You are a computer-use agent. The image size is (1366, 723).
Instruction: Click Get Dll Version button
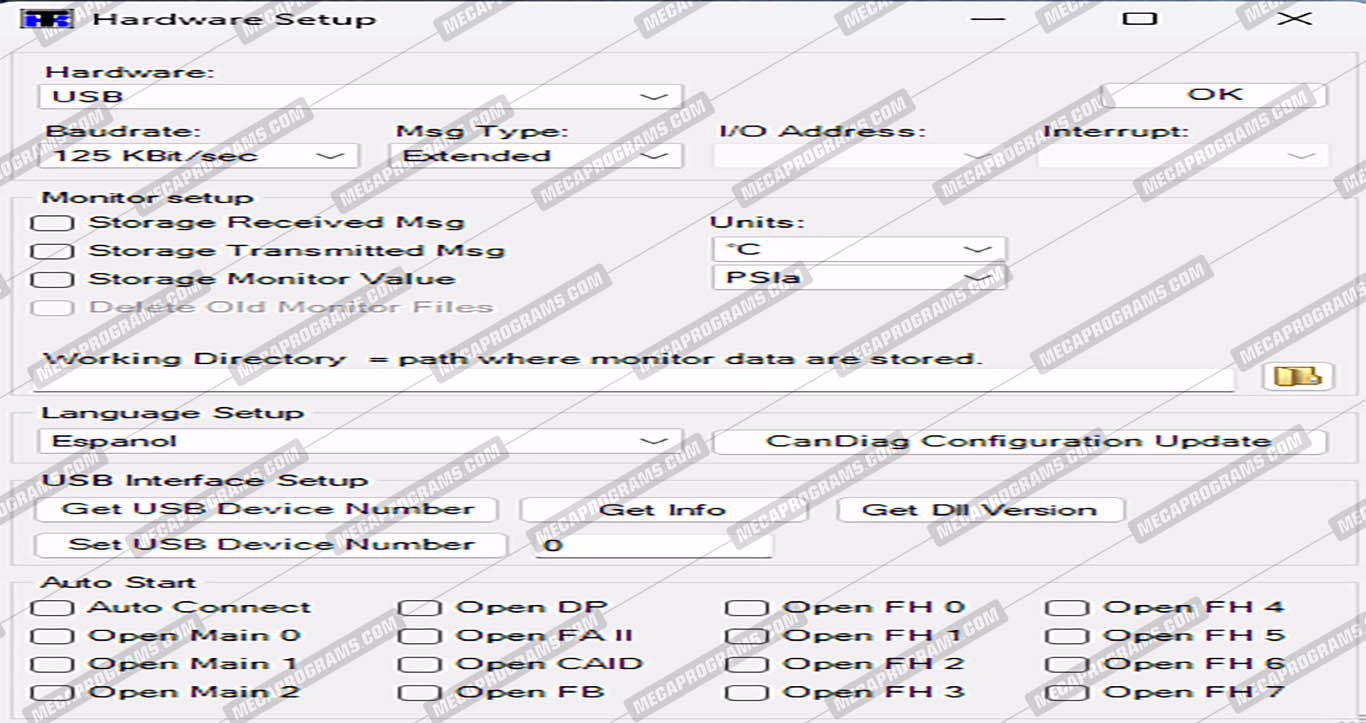[980, 510]
